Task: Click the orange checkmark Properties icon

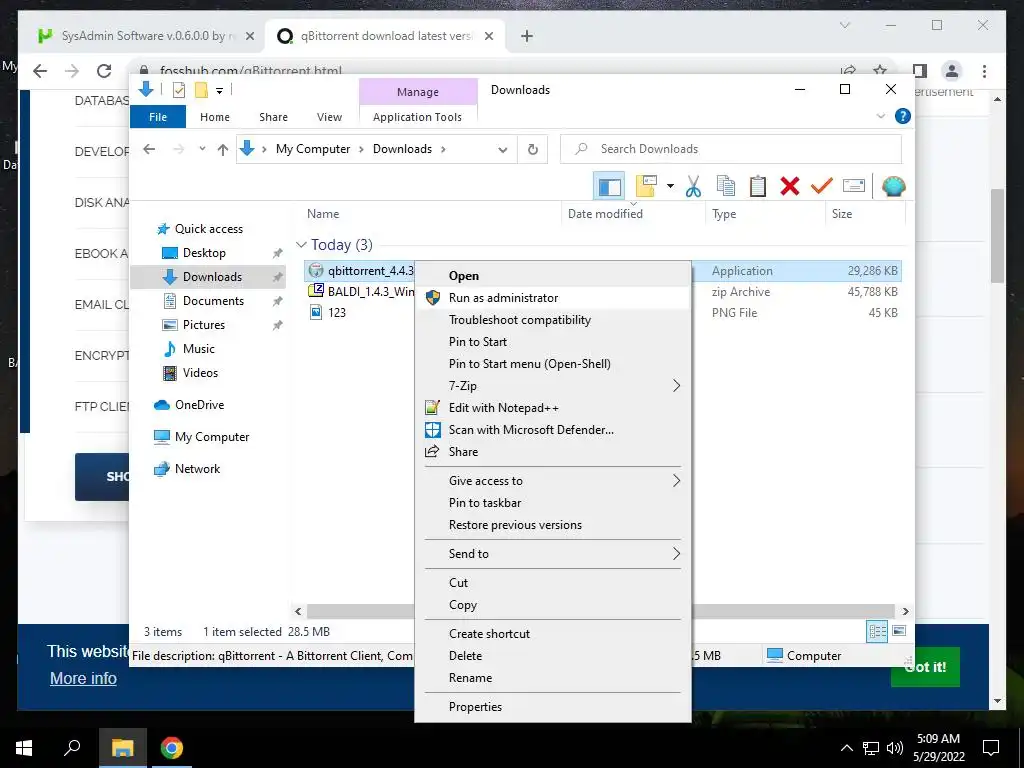Action: pyautogui.click(x=822, y=186)
